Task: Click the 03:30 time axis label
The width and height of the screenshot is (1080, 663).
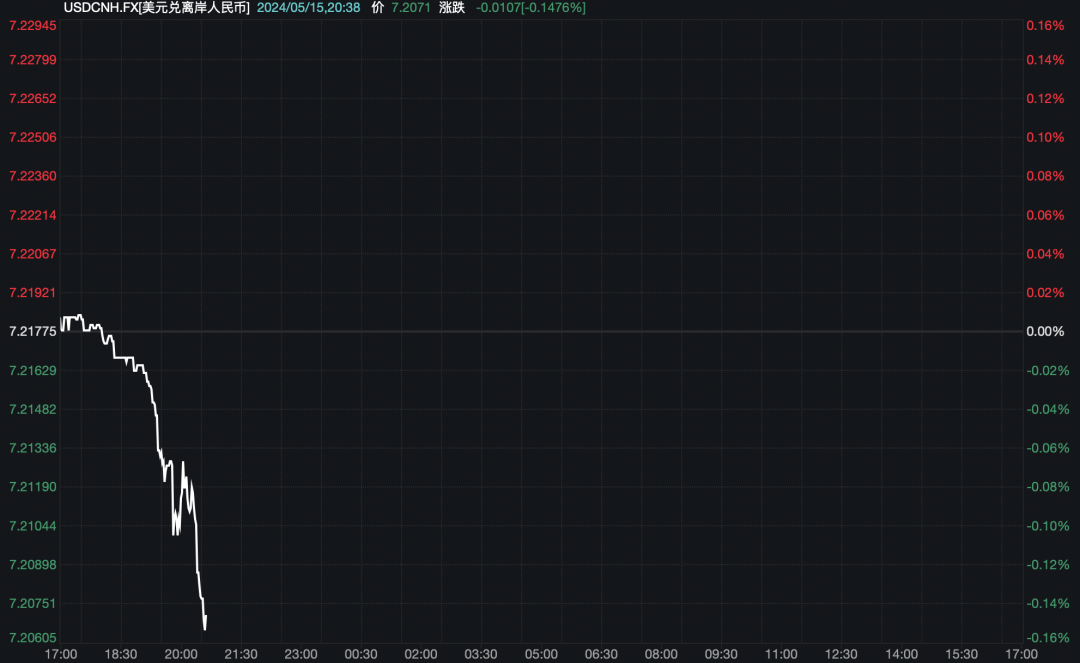Action: [x=481, y=654]
